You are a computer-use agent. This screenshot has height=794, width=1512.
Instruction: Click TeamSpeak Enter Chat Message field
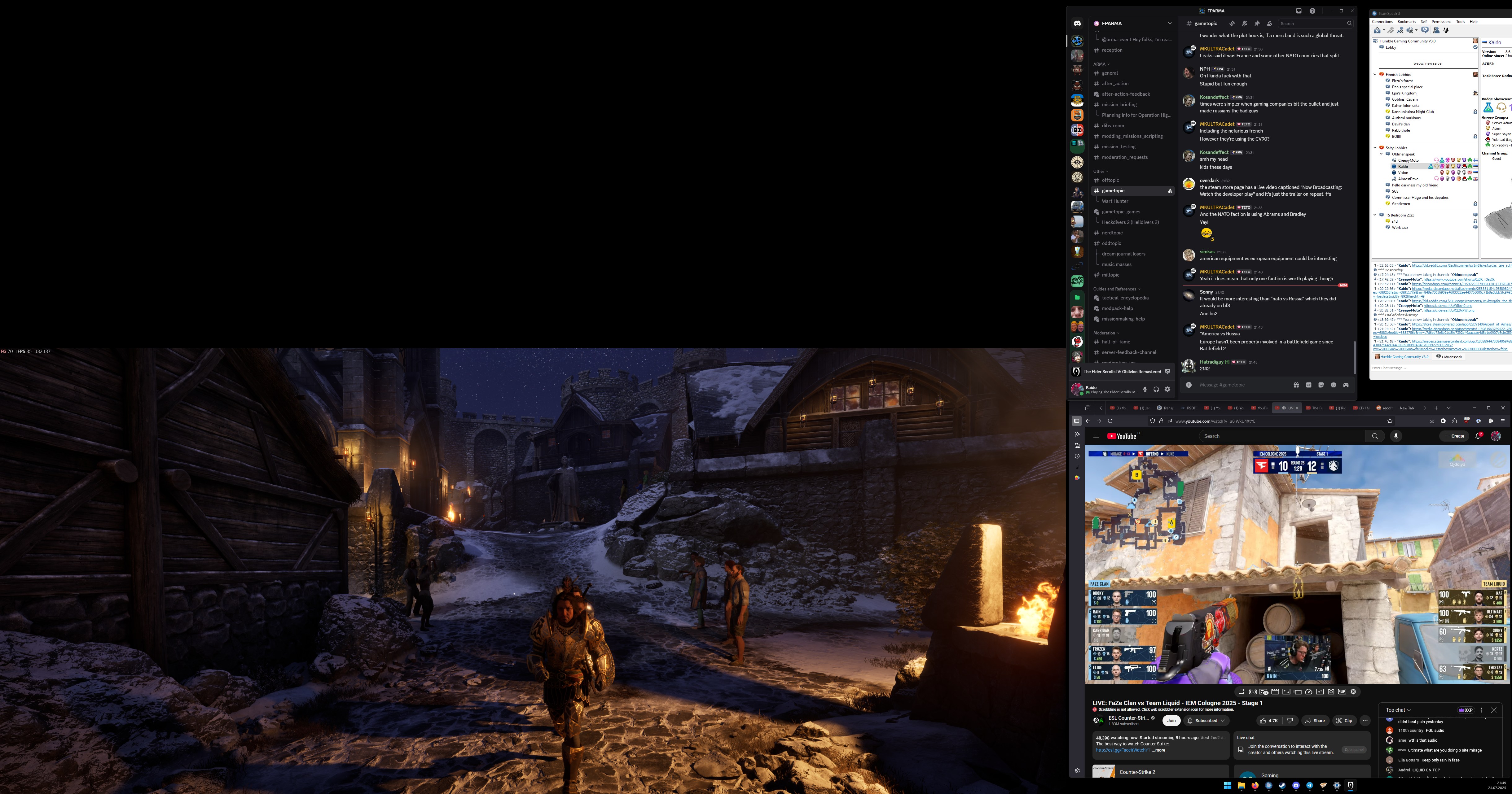[1441, 368]
